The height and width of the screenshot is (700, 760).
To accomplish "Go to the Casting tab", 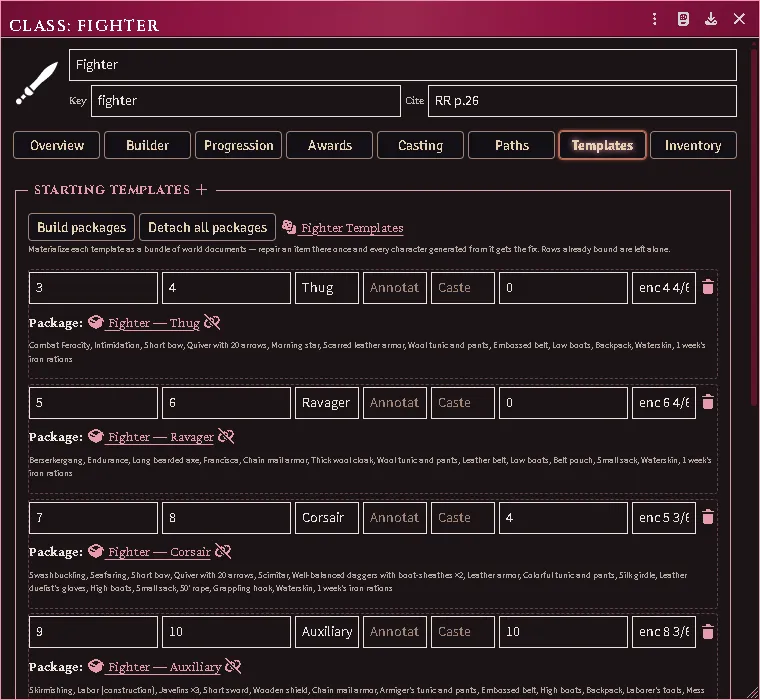I will tap(420, 145).
